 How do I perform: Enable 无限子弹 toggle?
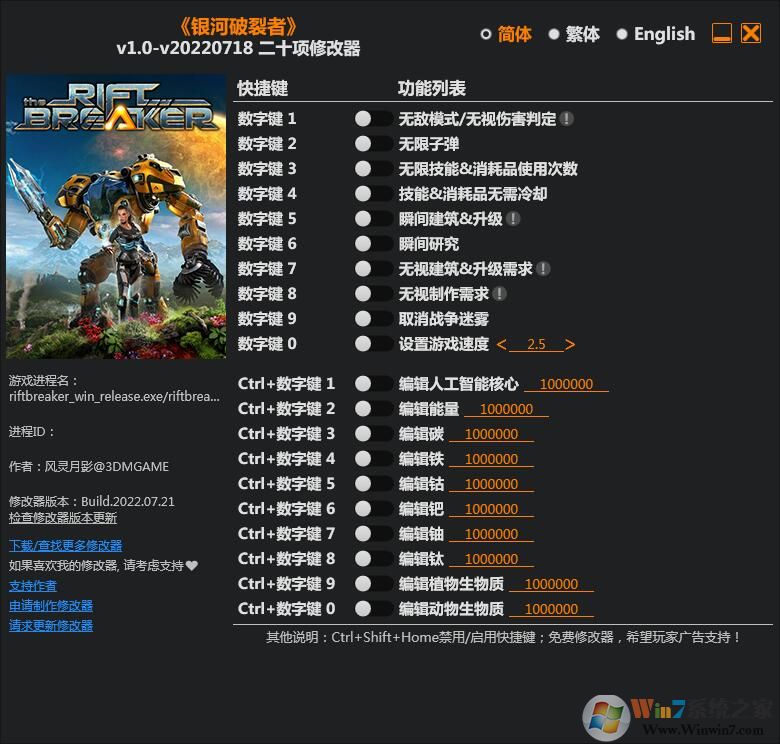click(374, 144)
